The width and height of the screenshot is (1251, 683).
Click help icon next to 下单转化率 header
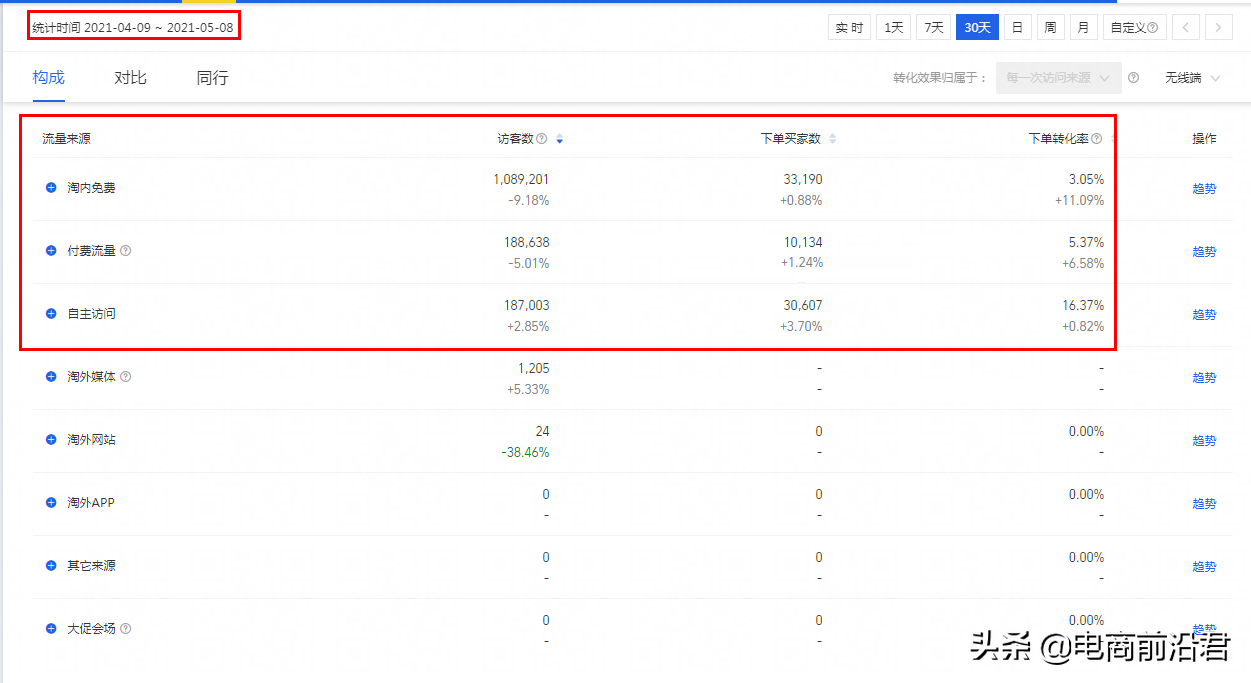(1097, 139)
